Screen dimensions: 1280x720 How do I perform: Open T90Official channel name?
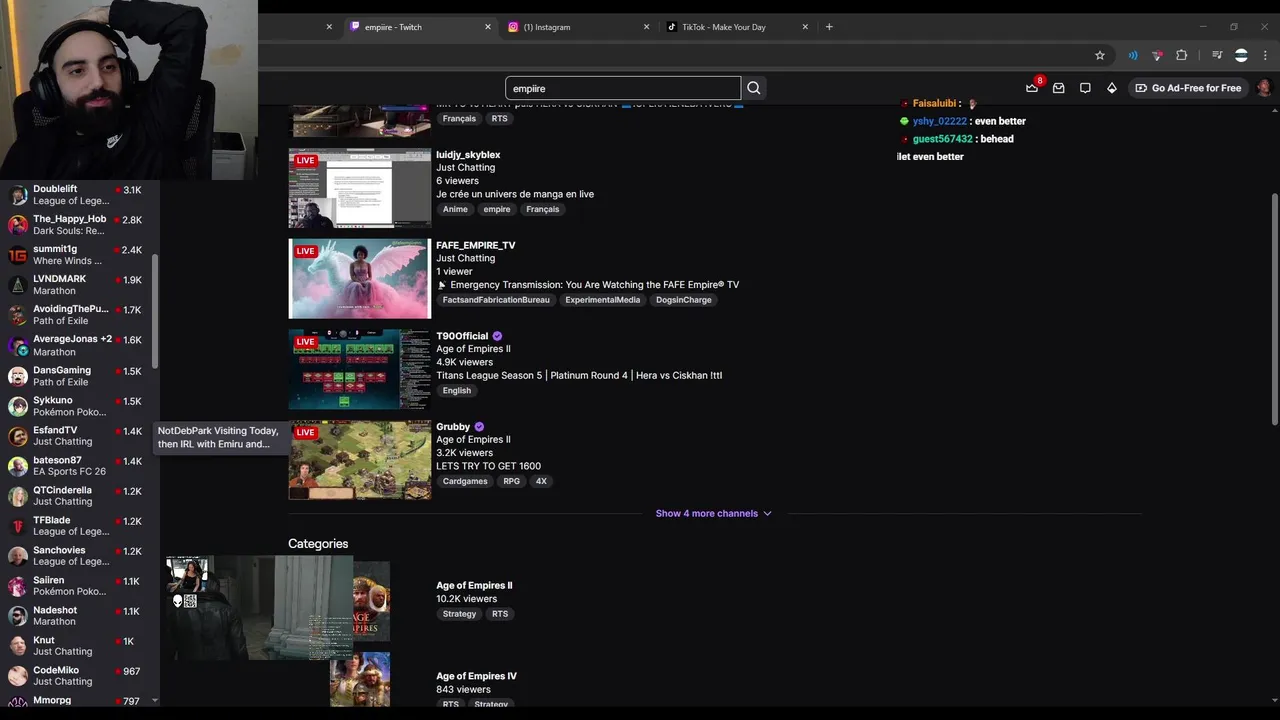(x=462, y=336)
